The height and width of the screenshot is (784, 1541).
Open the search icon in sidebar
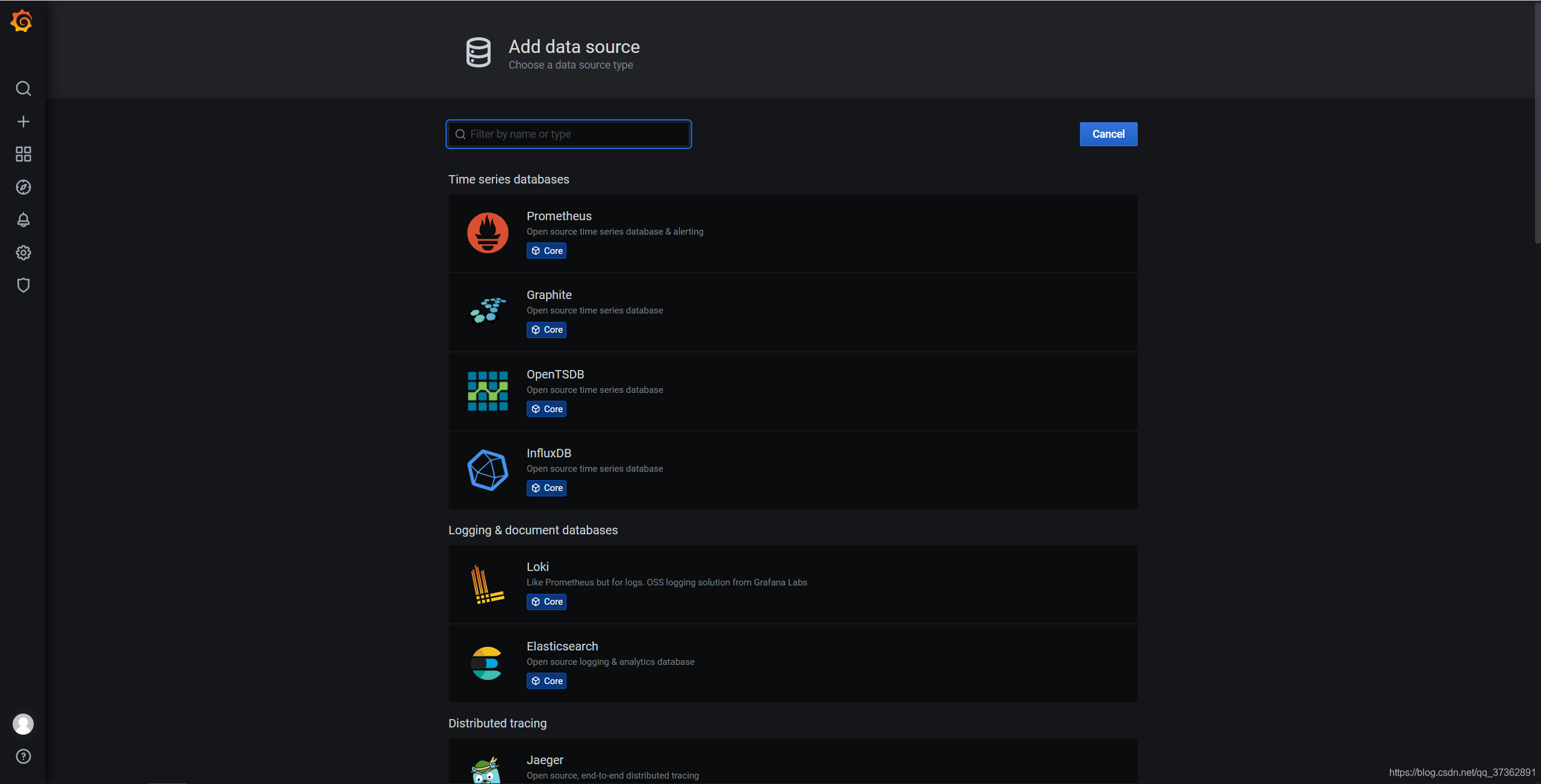tap(23, 88)
